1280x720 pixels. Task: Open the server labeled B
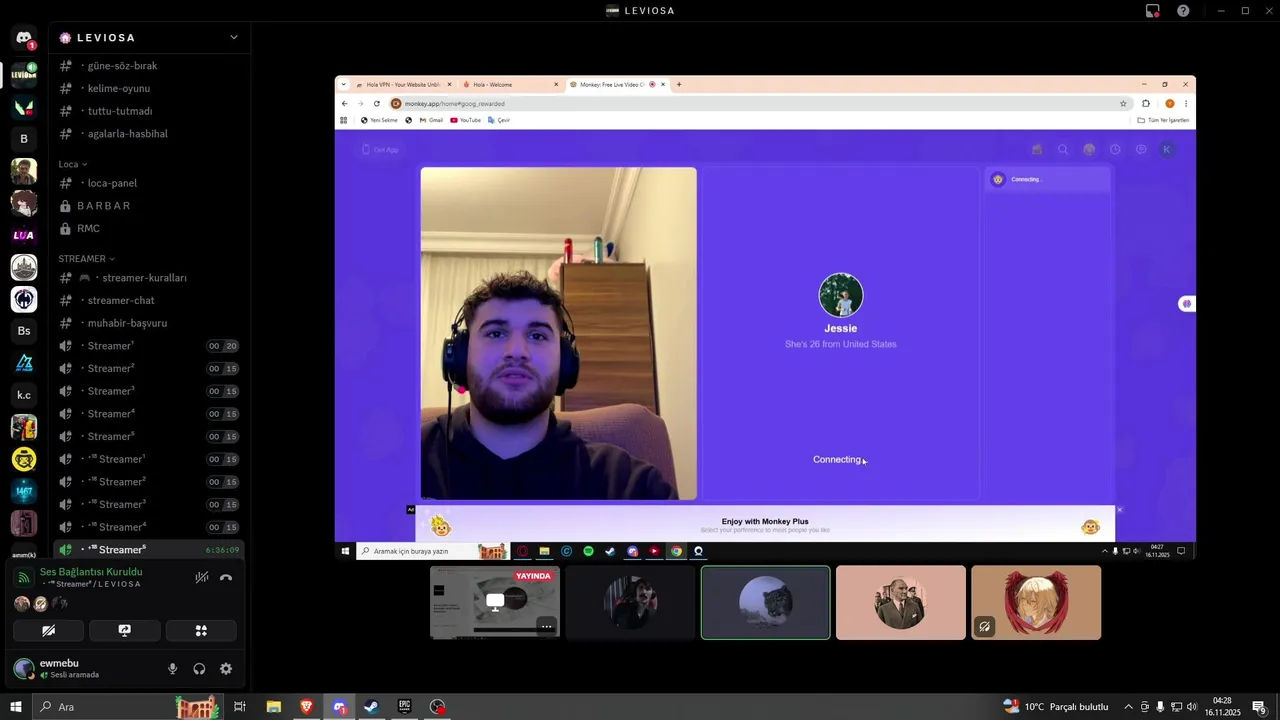24,139
